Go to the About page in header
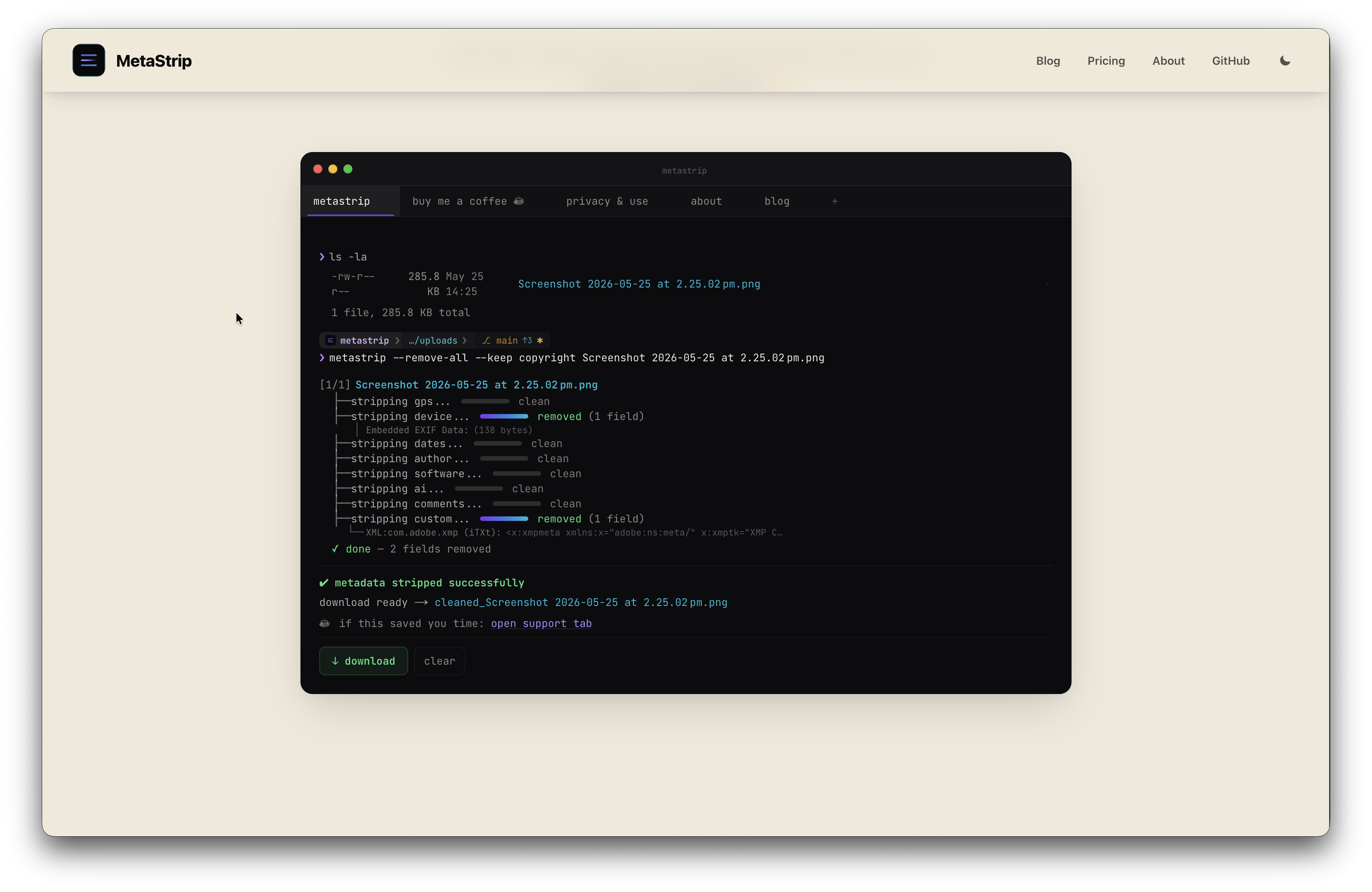This screenshot has width=1372, height=892. point(1168,61)
